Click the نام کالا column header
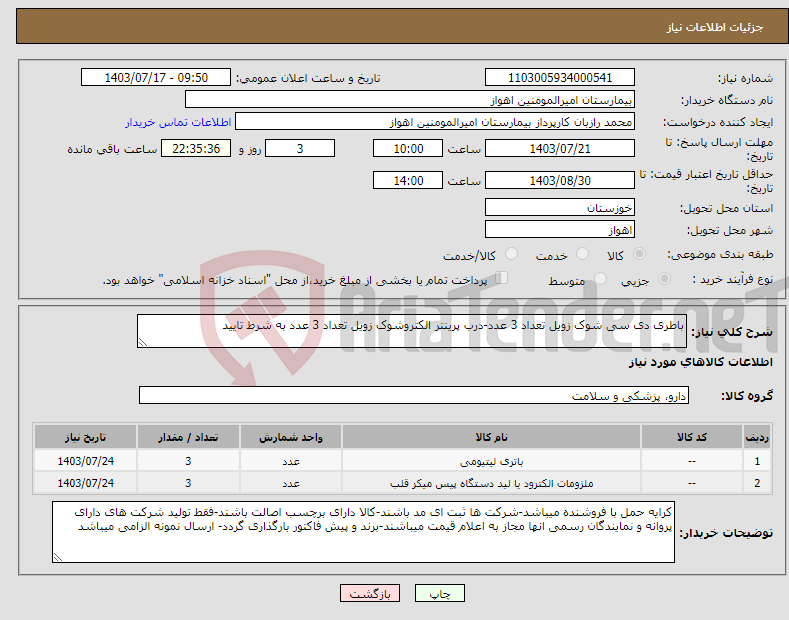The height and width of the screenshot is (620, 789). point(491,437)
